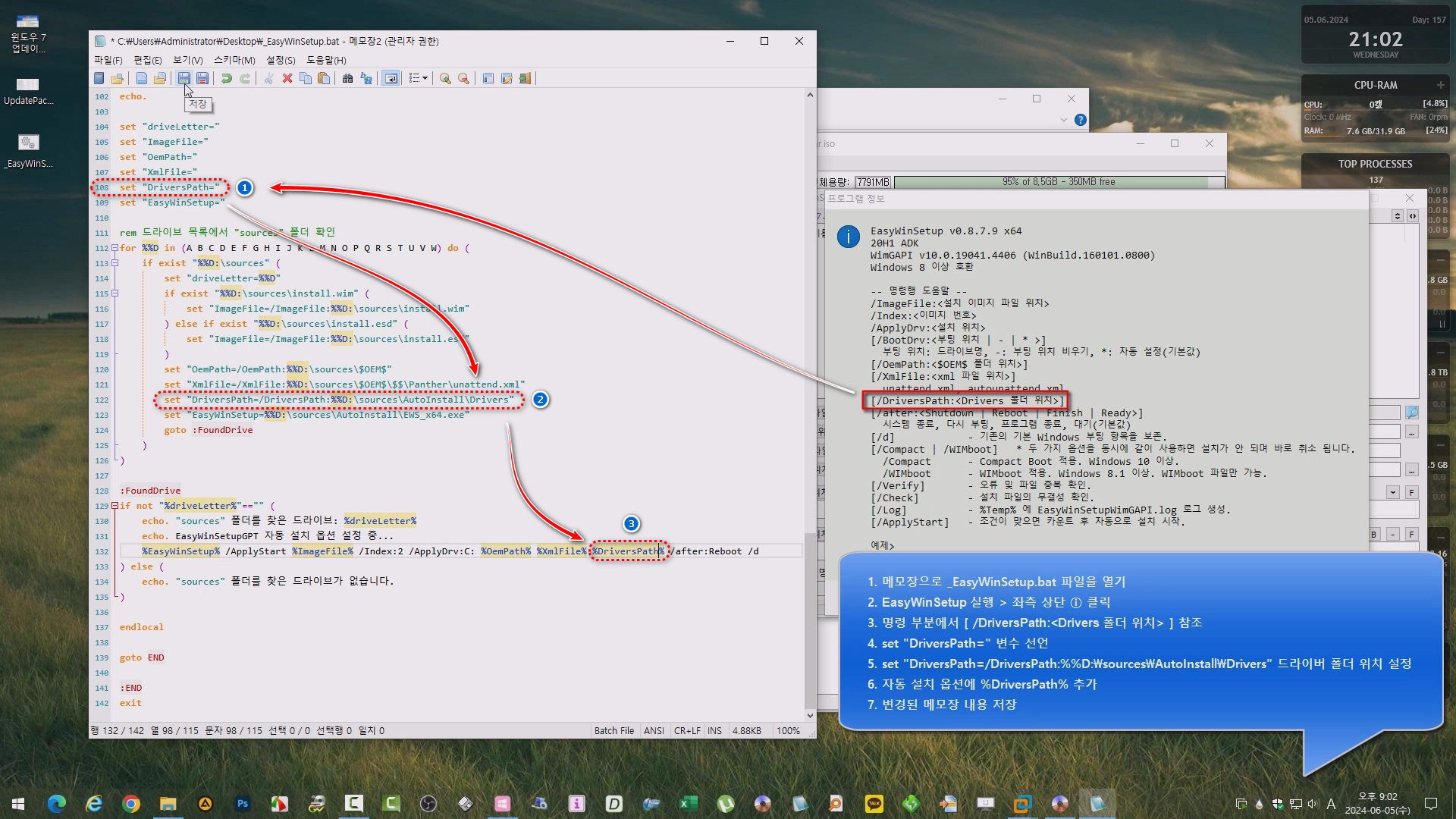
Task: Click the CR+LF line ending indicator
Action: pos(687,730)
